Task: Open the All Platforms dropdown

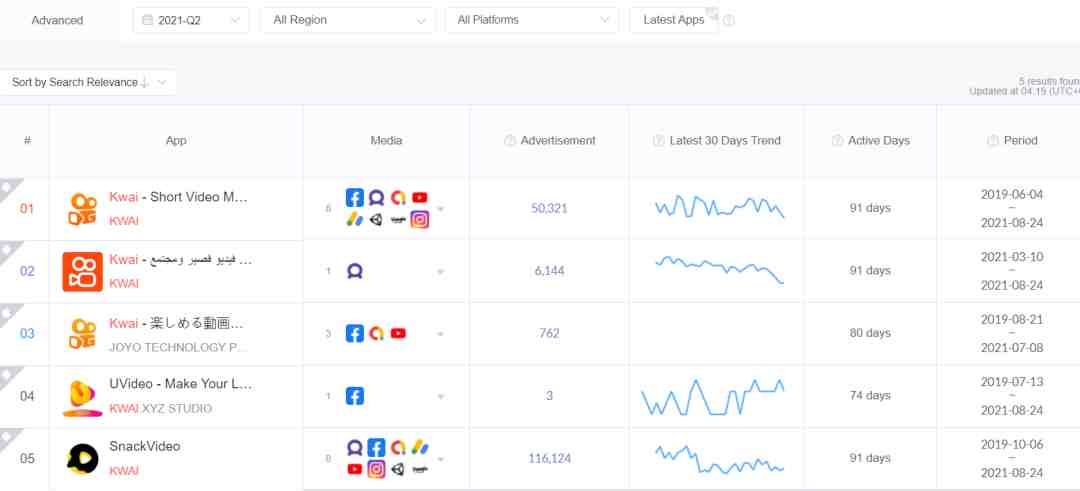Action: click(x=532, y=20)
